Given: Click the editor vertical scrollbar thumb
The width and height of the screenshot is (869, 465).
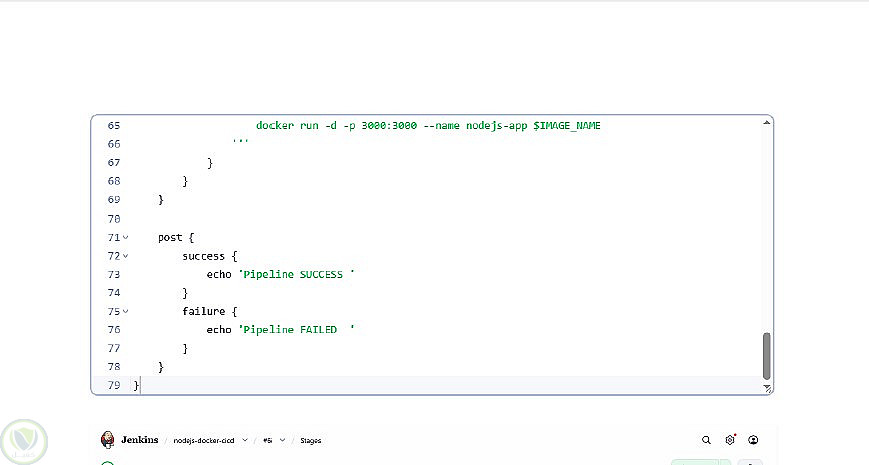Looking at the screenshot, I should [767, 356].
